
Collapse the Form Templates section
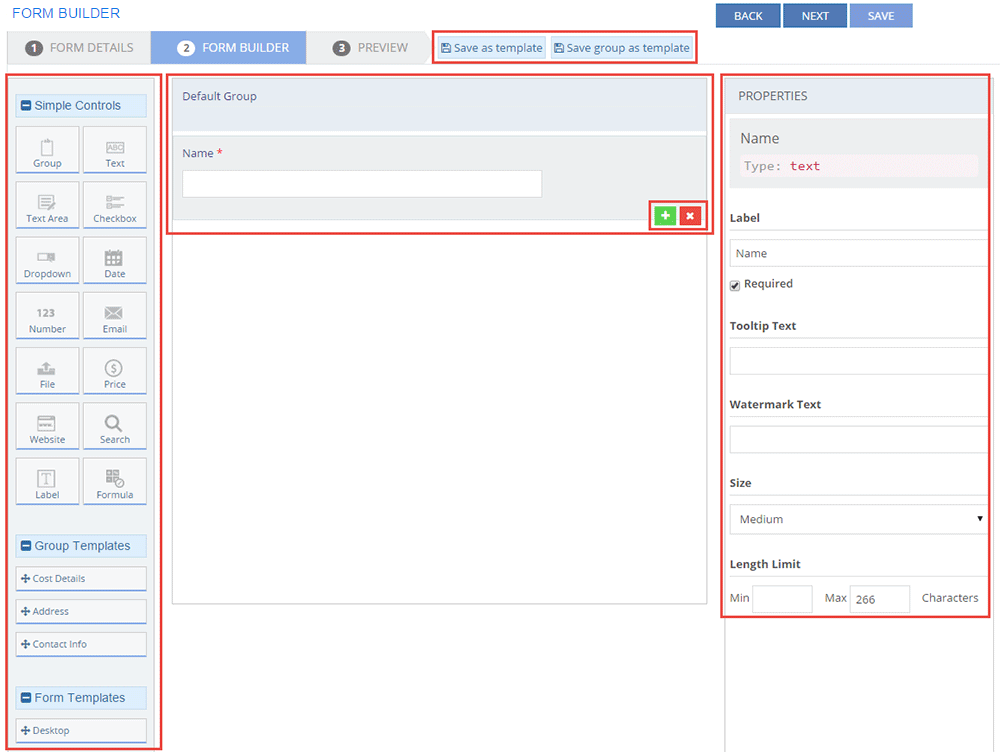pyautogui.click(x=26, y=698)
